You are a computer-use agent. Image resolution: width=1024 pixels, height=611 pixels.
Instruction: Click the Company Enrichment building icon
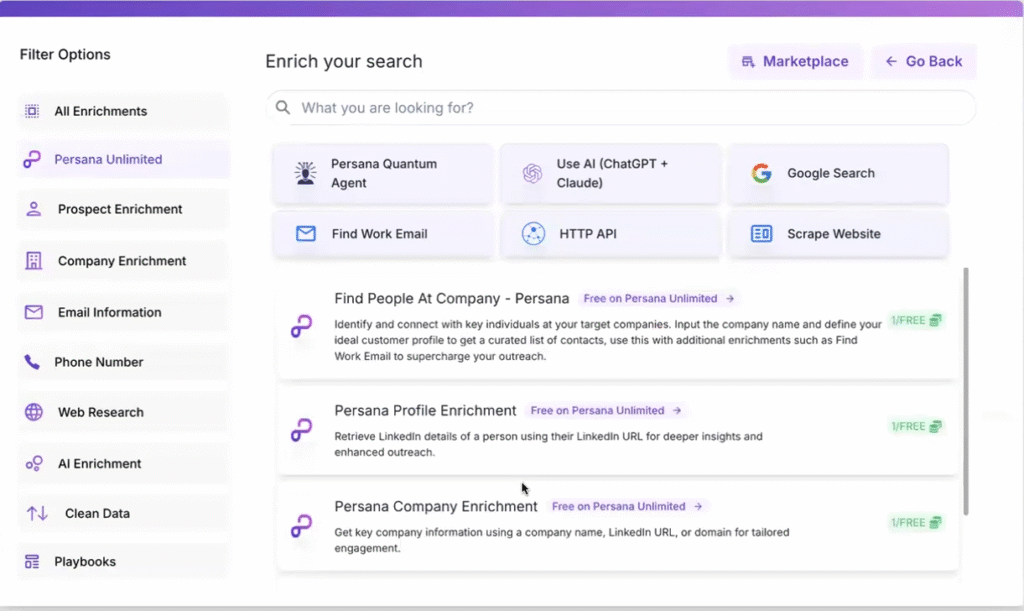[33, 260]
